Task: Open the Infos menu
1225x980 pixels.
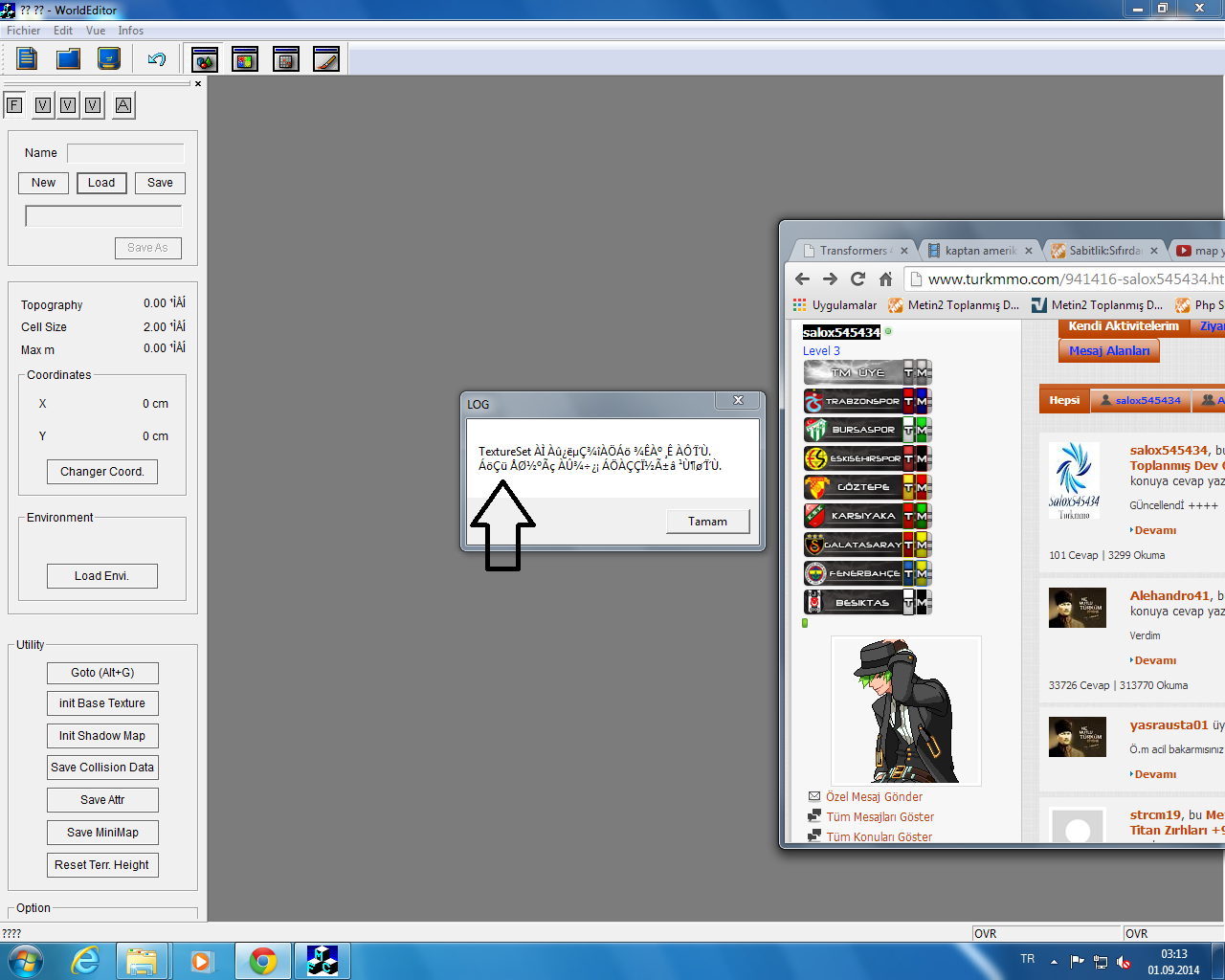Action: [131, 31]
